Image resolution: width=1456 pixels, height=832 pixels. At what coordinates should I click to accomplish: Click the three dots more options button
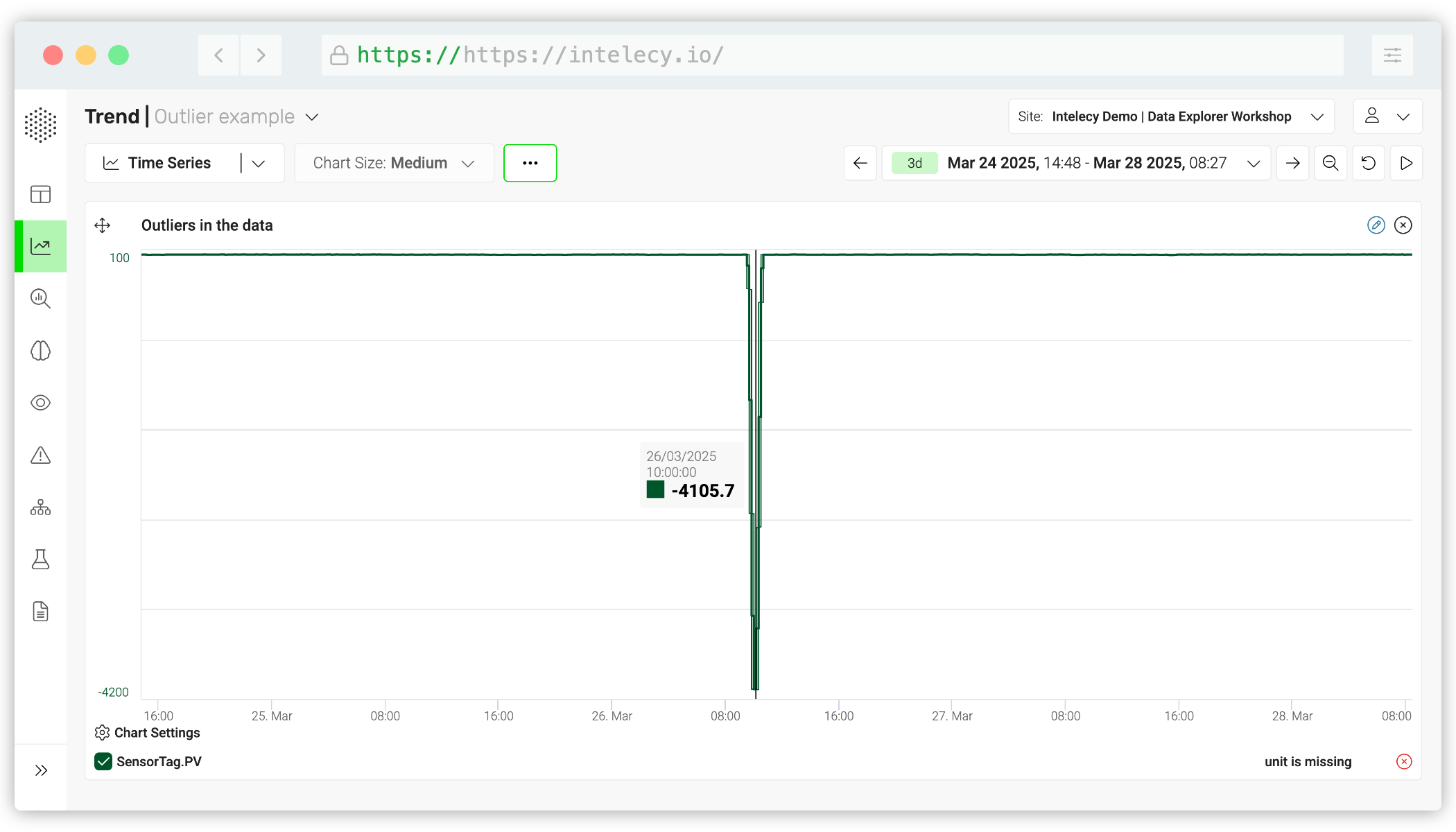530,163
